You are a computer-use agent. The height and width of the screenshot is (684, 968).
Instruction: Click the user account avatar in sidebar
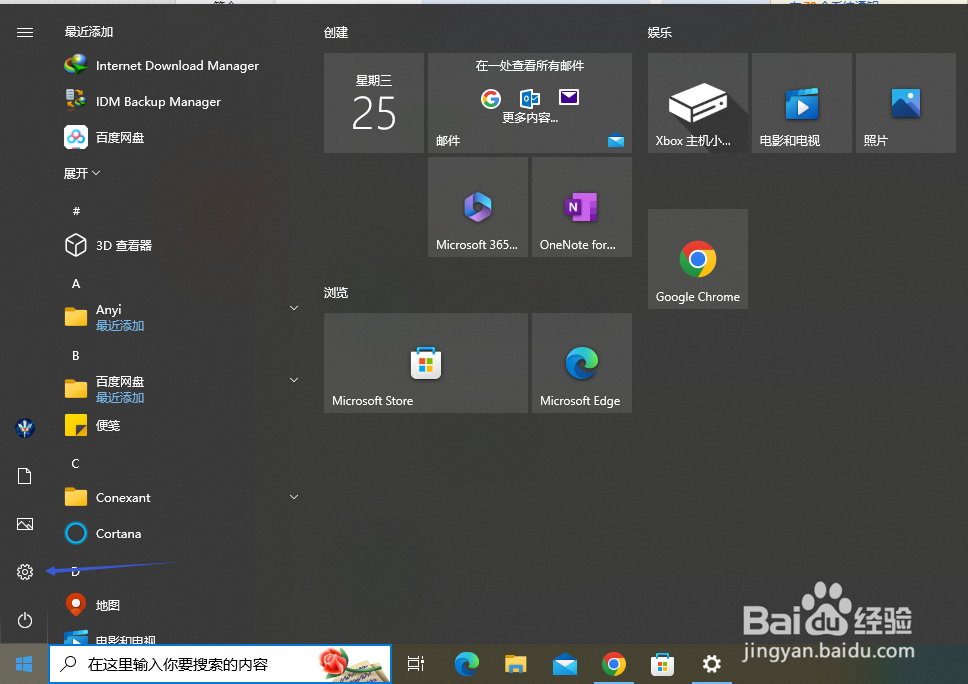point(25,427)
